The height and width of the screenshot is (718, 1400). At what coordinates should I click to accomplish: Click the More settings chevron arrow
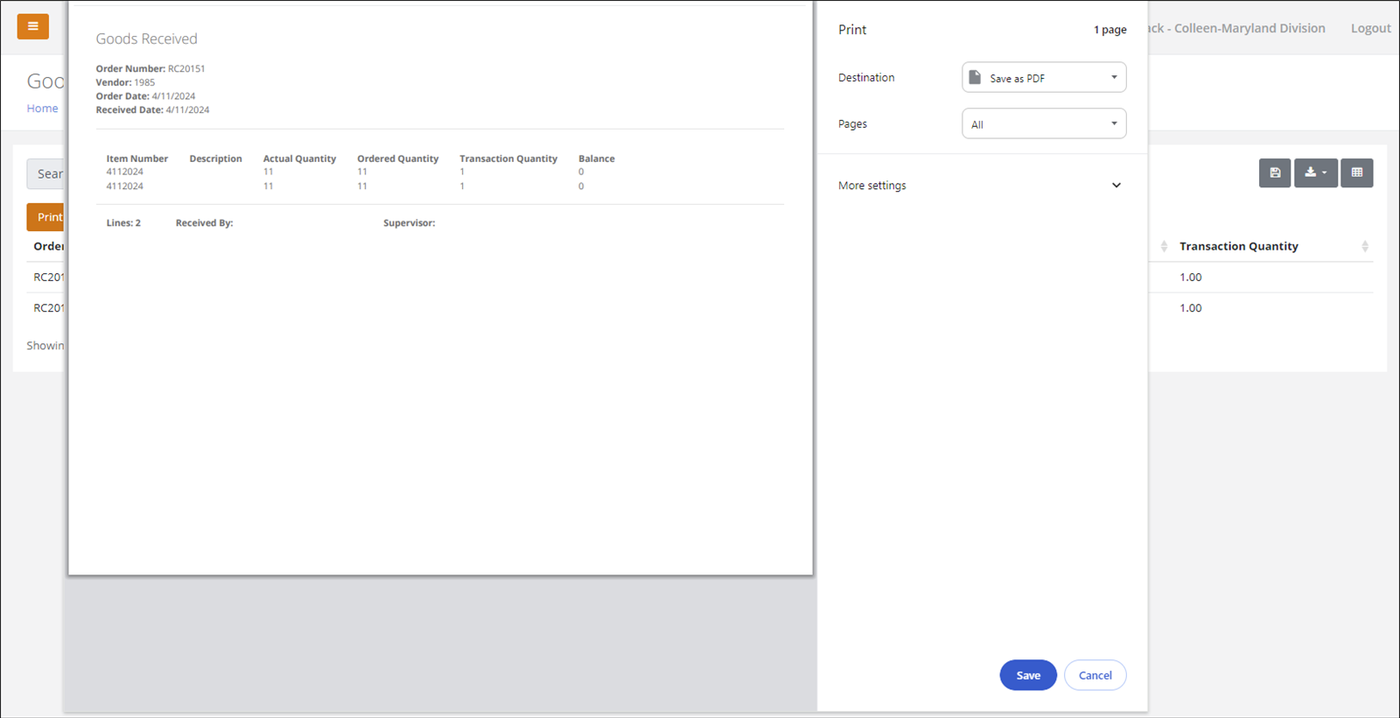(1117, 185)
